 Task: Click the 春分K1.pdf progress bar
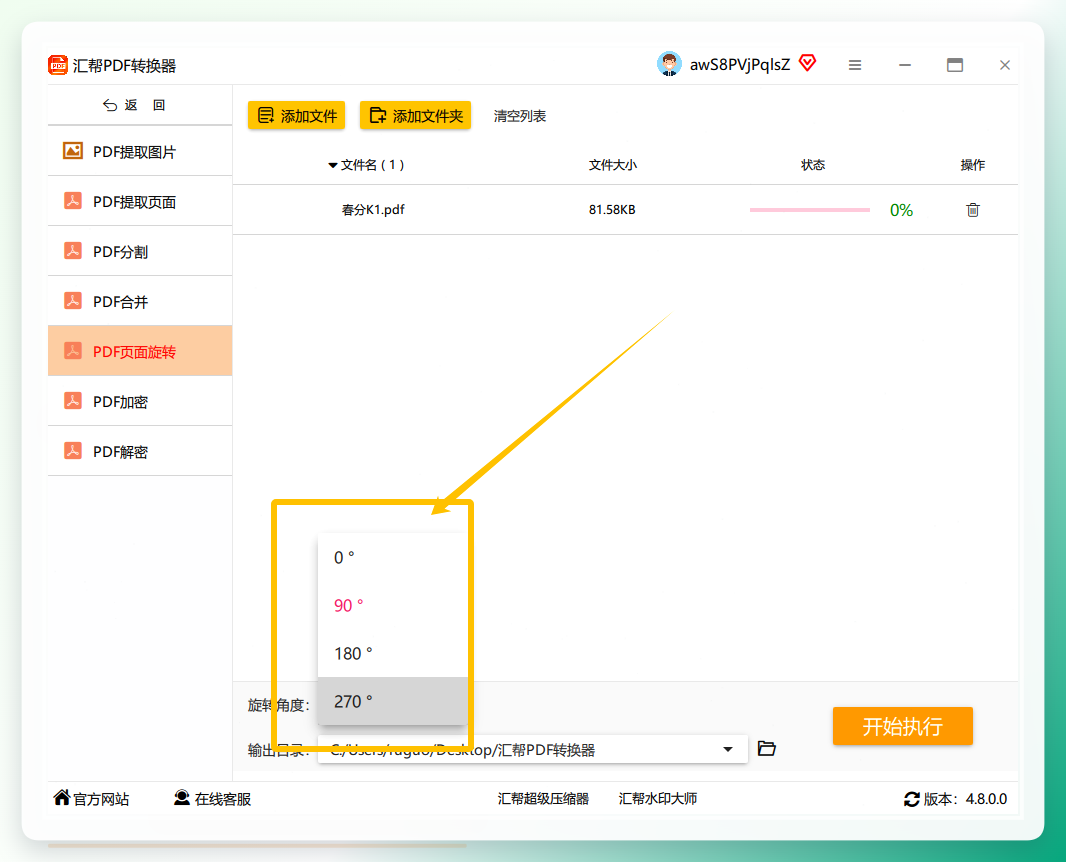(810, 210)
